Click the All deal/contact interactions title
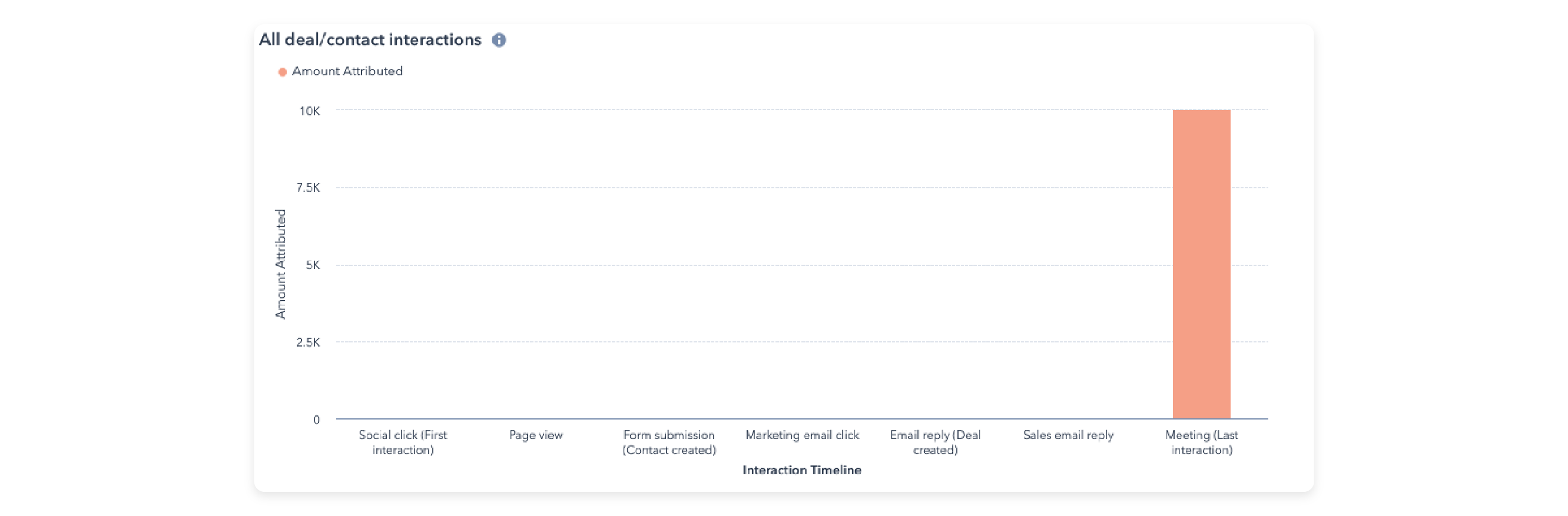This screenshot has width=1568, height=516. tap(370, 39)
